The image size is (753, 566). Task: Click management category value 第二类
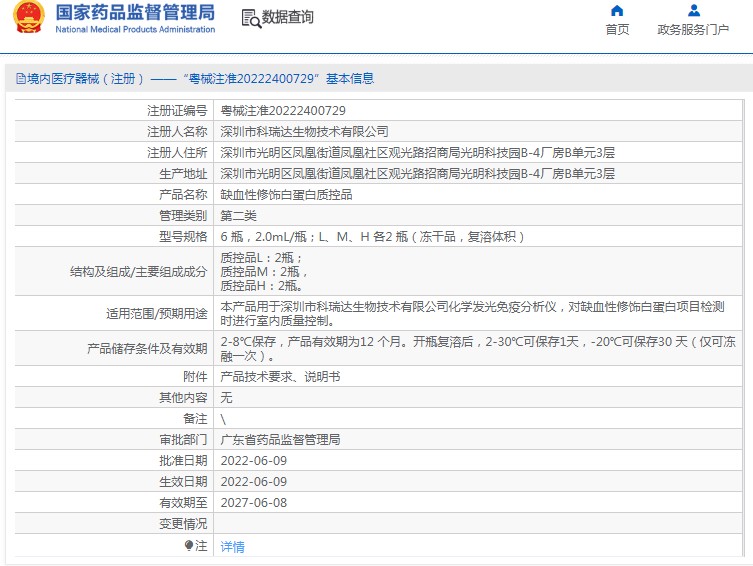239,216
